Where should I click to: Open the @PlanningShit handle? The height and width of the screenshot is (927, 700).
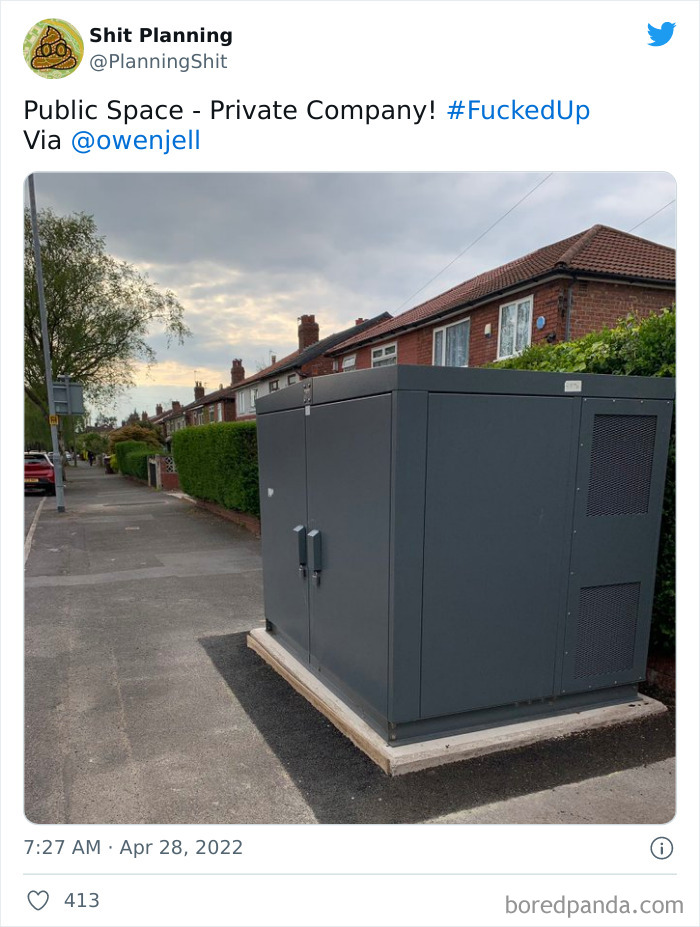click(158, 61)
